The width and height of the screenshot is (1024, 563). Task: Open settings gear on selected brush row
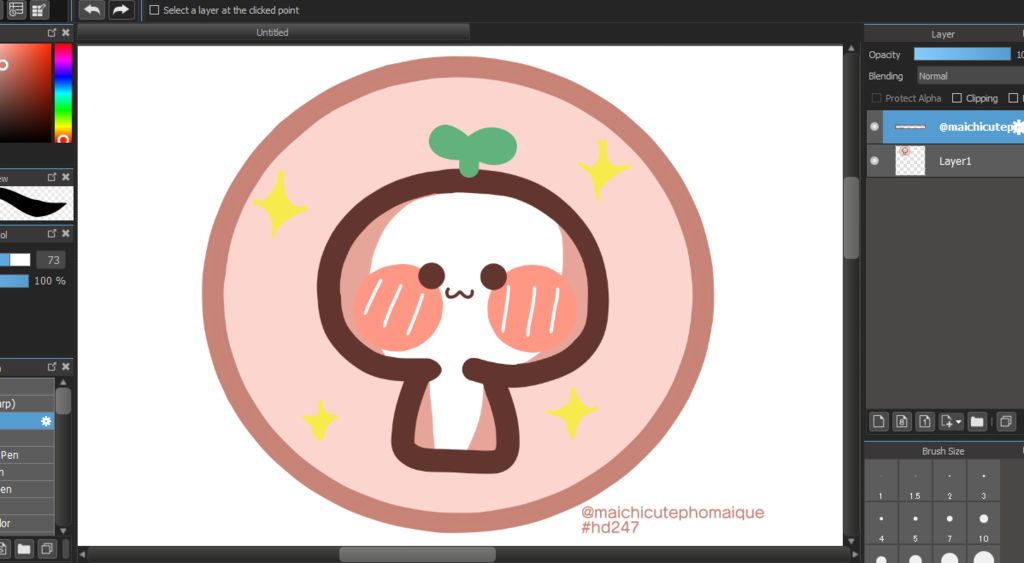coord(46,421)
